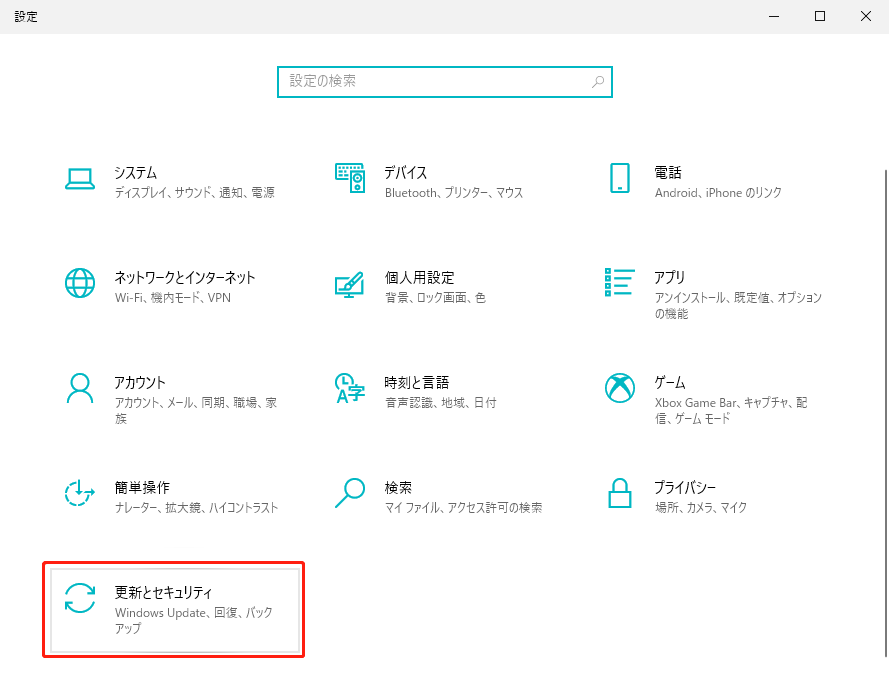
Task: Click description Xbox Game Bar、キャプチャ
Action: click(731, 410)
